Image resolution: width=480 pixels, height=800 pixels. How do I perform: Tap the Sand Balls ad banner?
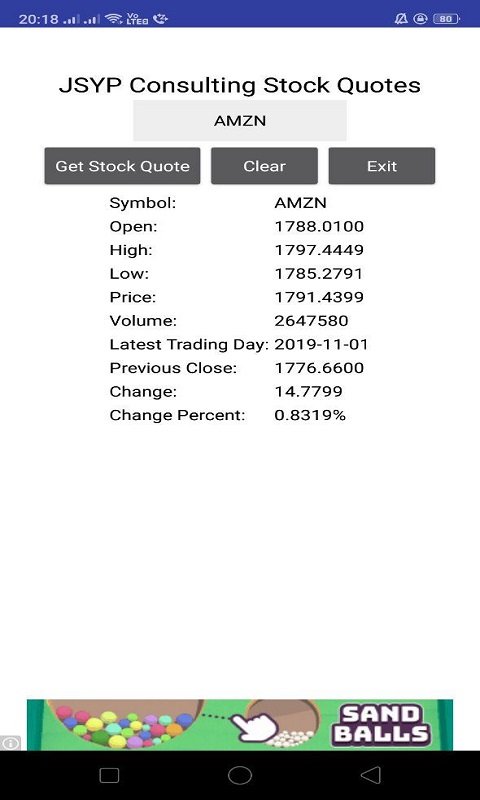[240, 724]
